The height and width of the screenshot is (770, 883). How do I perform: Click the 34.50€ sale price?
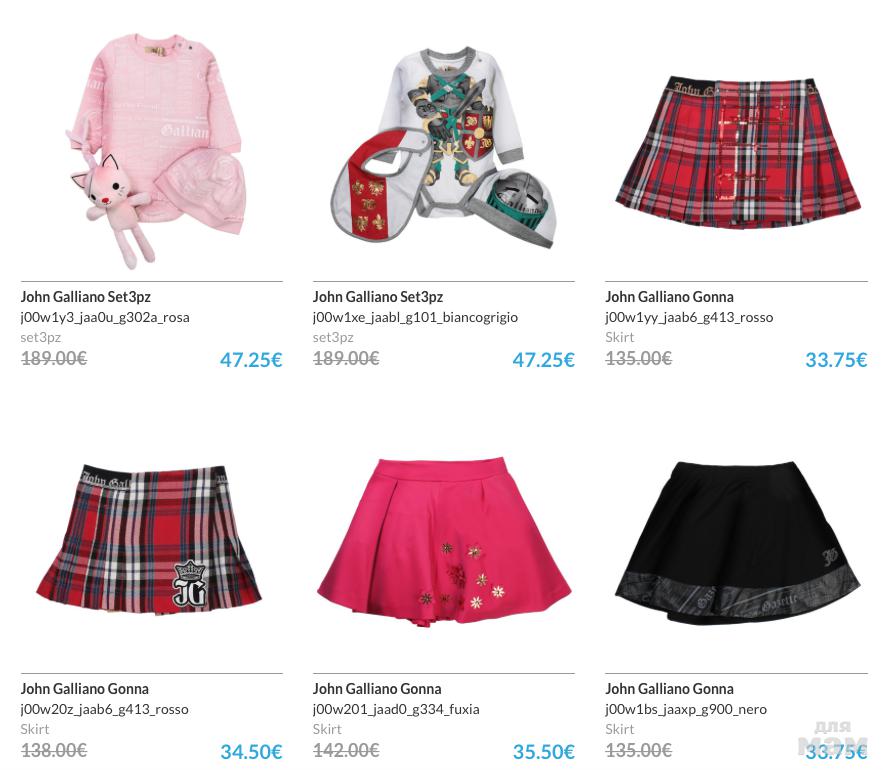(x=251, y=752)
